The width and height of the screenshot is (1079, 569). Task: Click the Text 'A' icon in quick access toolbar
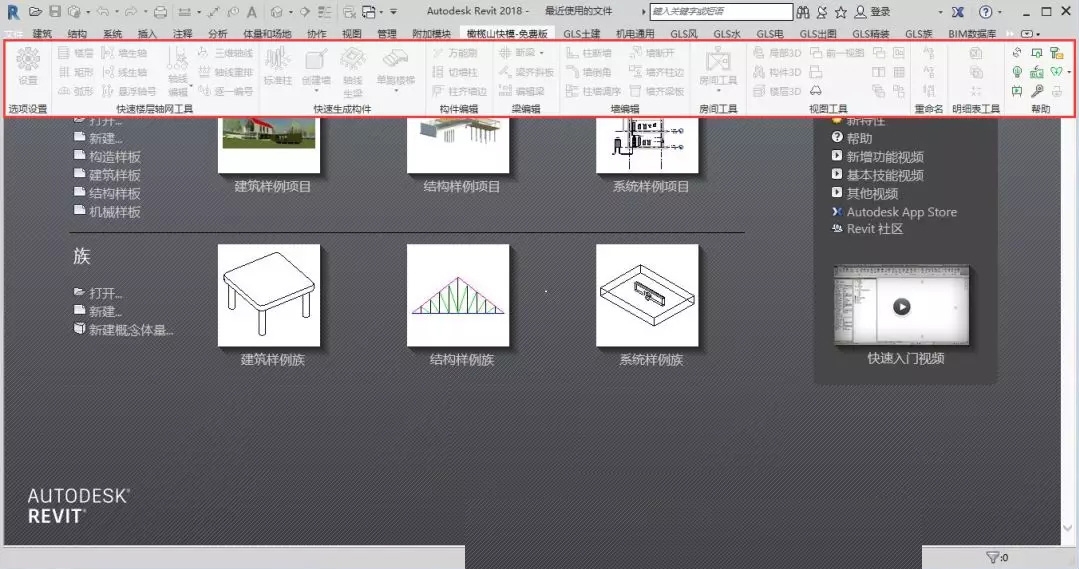point(252,12)
